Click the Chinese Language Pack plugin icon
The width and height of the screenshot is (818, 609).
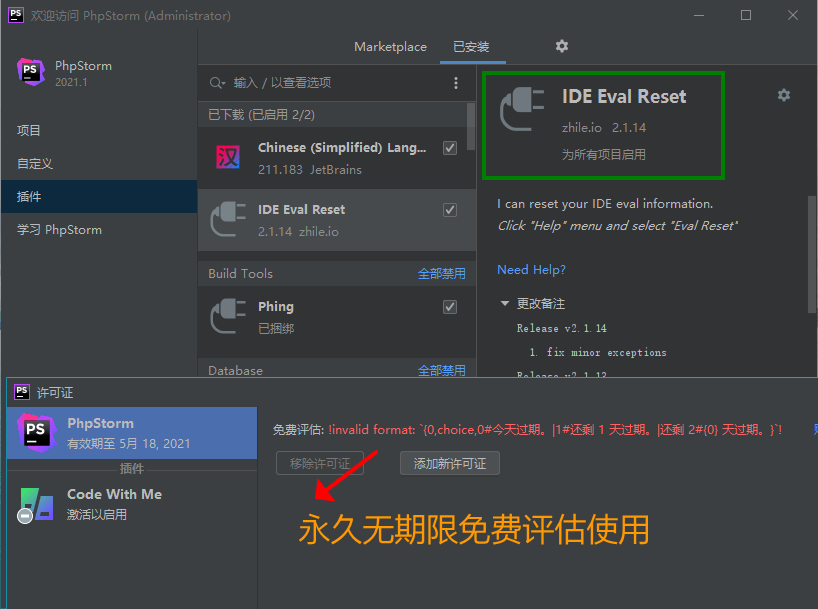[228, 157]
